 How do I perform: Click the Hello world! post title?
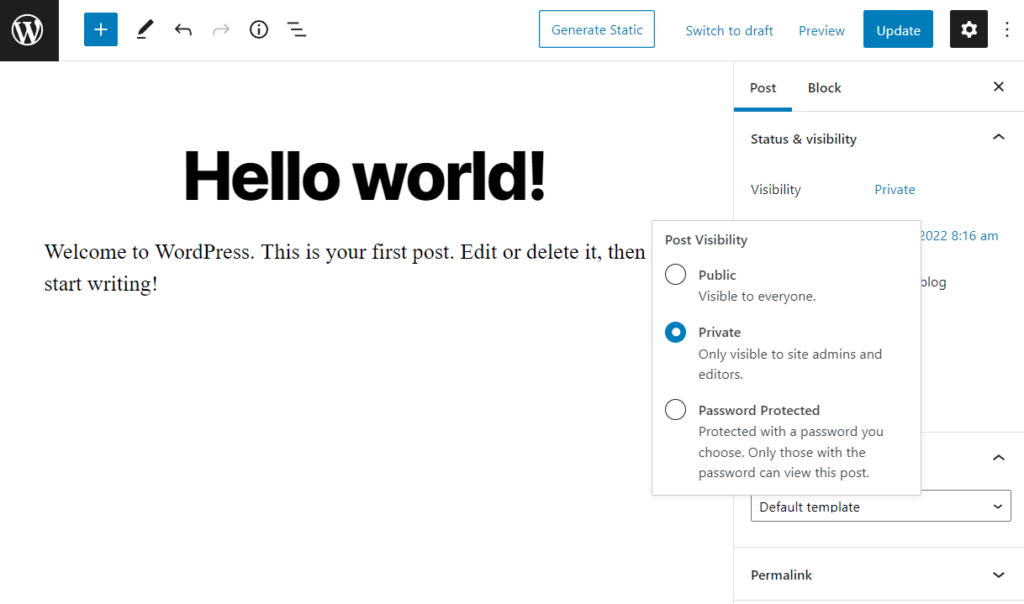coord(364,175)
